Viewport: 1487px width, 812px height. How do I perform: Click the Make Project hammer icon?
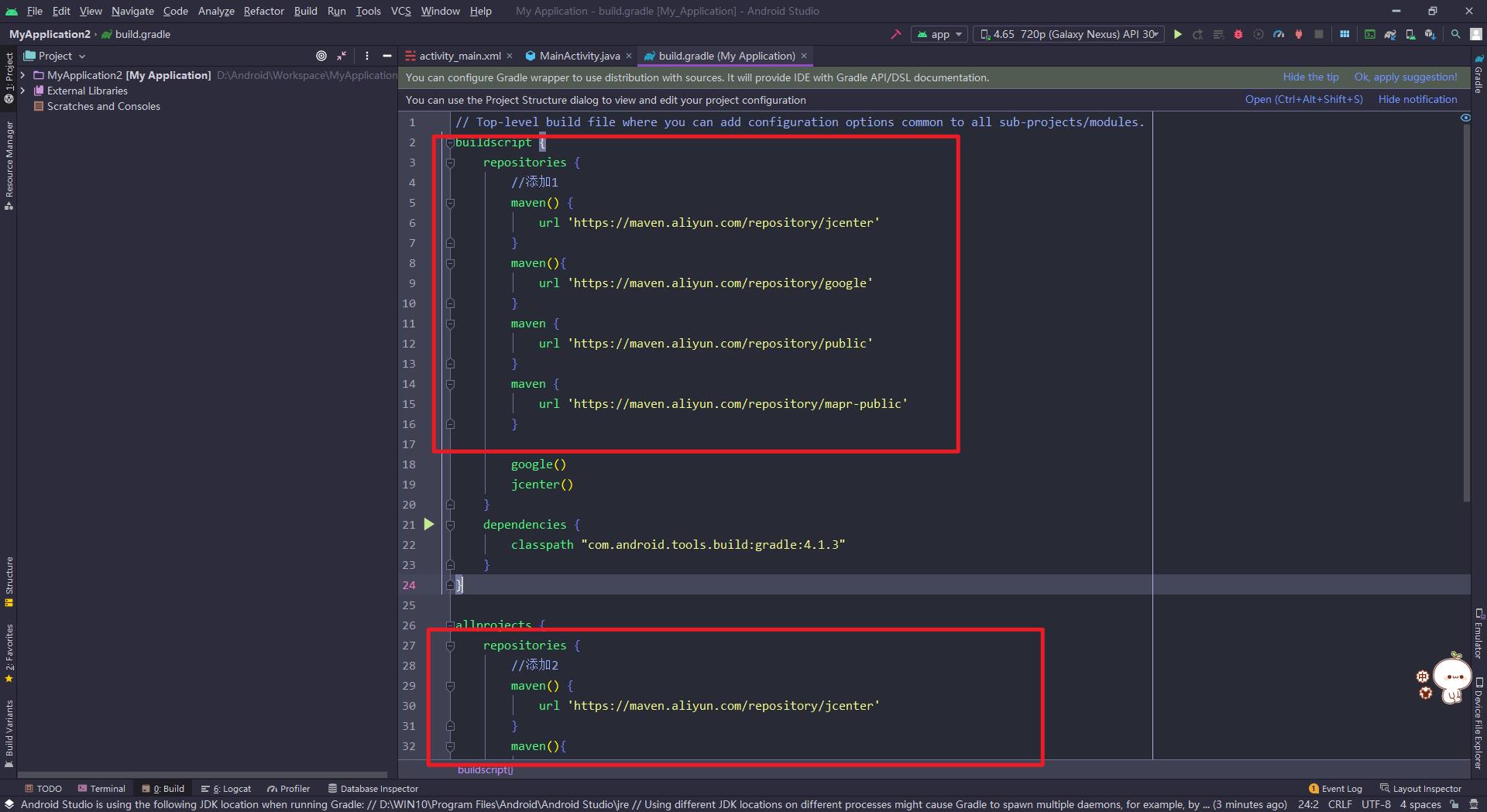click(896, 34)
